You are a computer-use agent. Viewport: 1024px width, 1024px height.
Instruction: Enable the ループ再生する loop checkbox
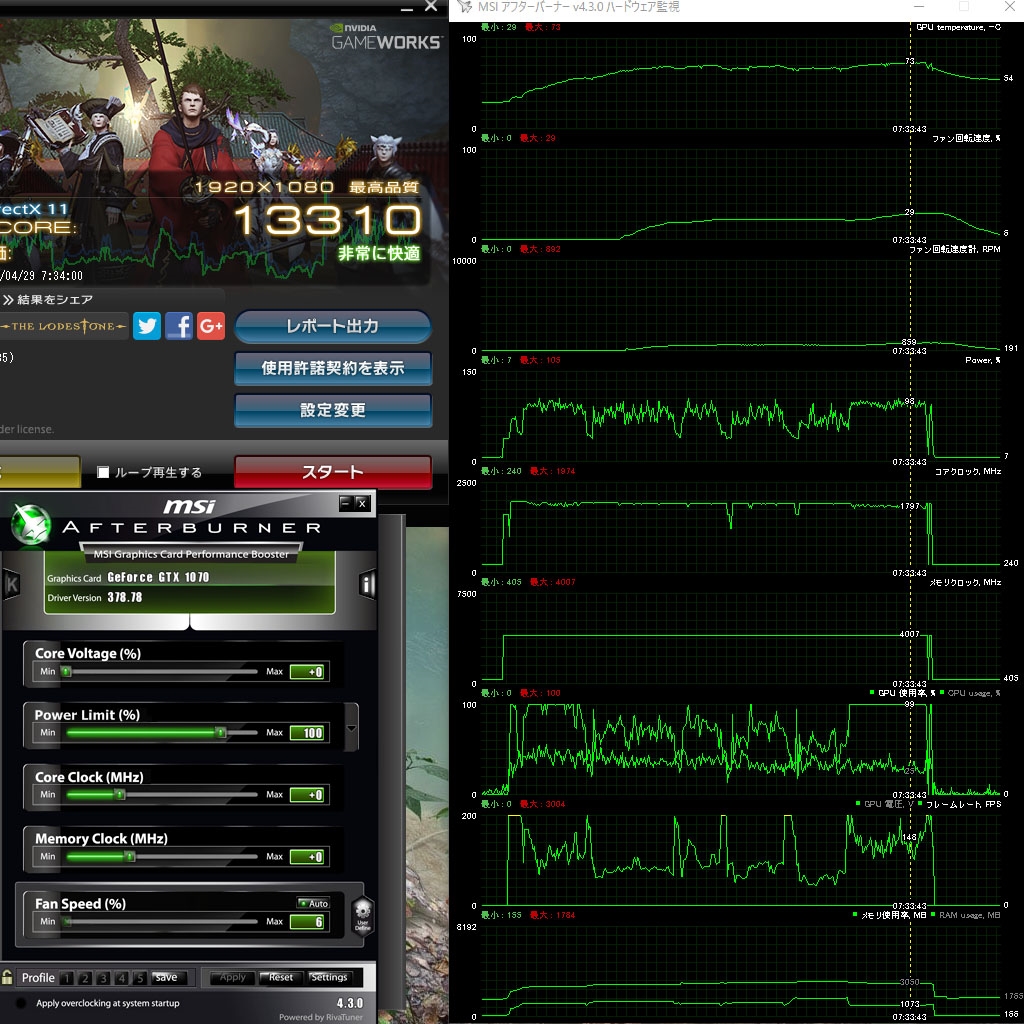(x=103, y=472)
